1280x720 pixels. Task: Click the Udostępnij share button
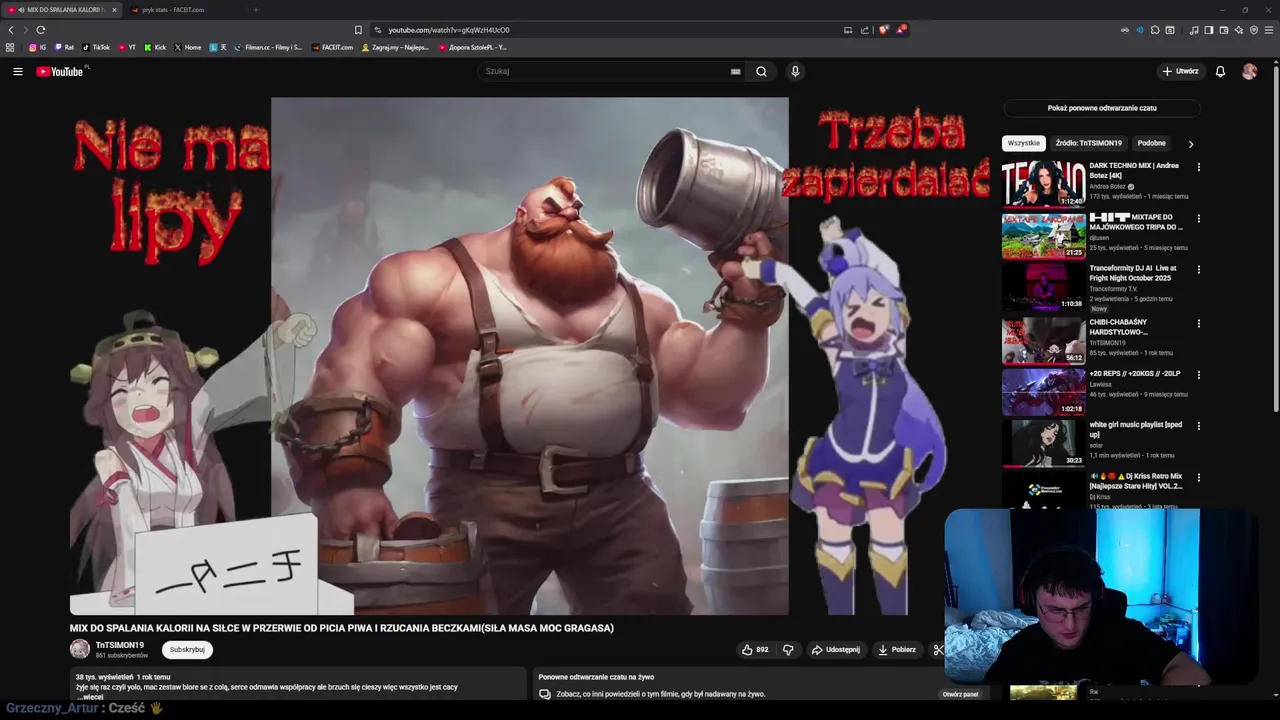[836, 650]
